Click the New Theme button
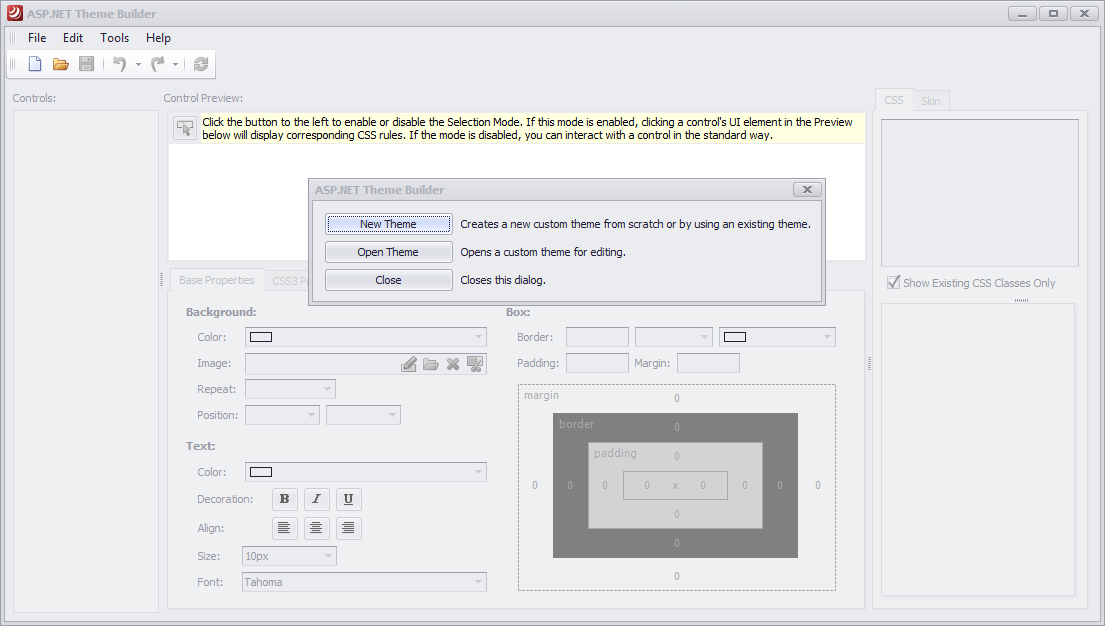Image resolution: width=1105 pixels, height=626 pixels. click(x=388, y=224)
